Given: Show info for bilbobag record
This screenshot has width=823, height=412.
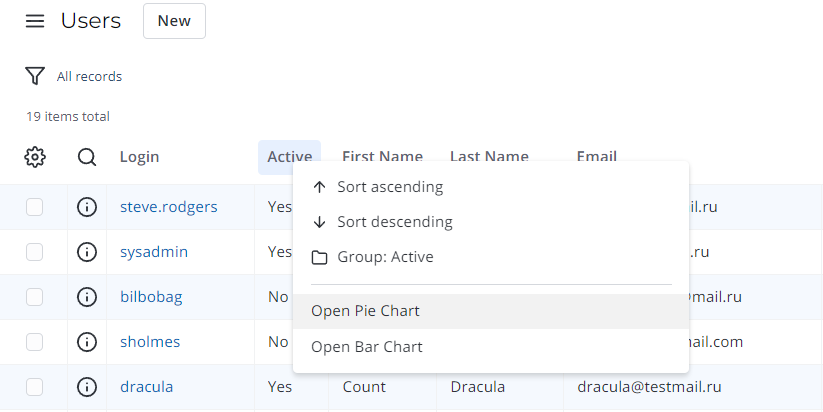Looking at the screenshot, I should pyautogui.click(x=87, y=297).
